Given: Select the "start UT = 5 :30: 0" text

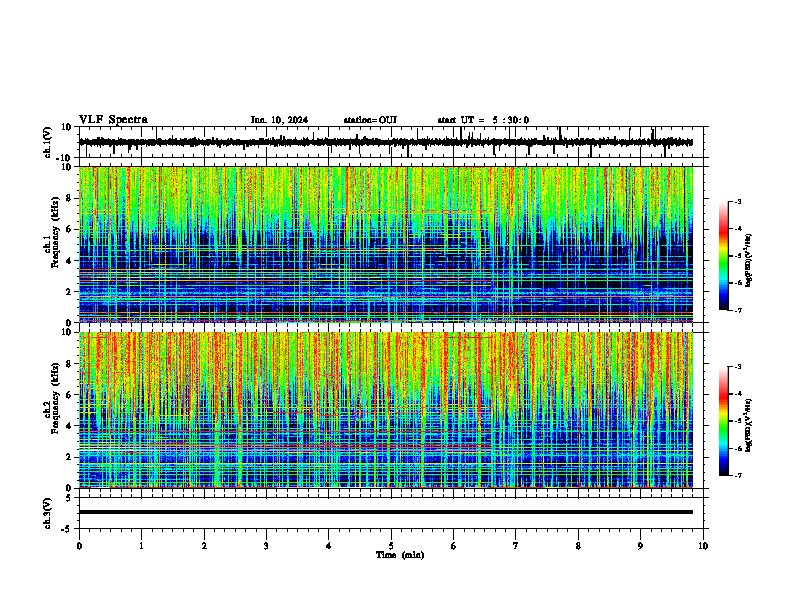Looking at the screenshot, I should click(483, 120).
